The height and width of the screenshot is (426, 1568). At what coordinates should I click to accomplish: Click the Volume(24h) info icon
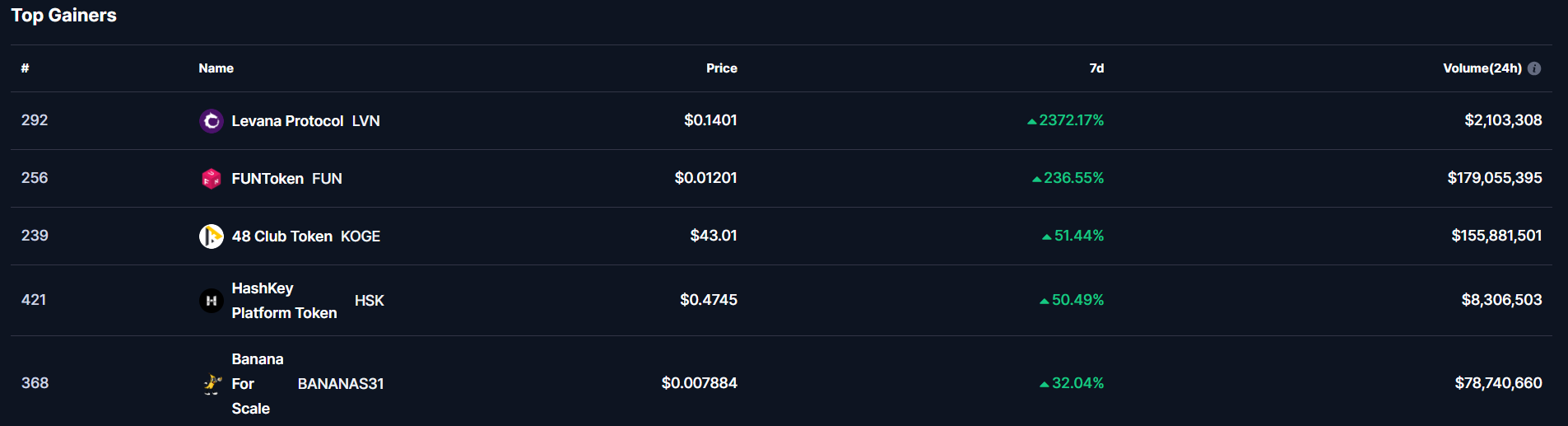(1534, 68)
